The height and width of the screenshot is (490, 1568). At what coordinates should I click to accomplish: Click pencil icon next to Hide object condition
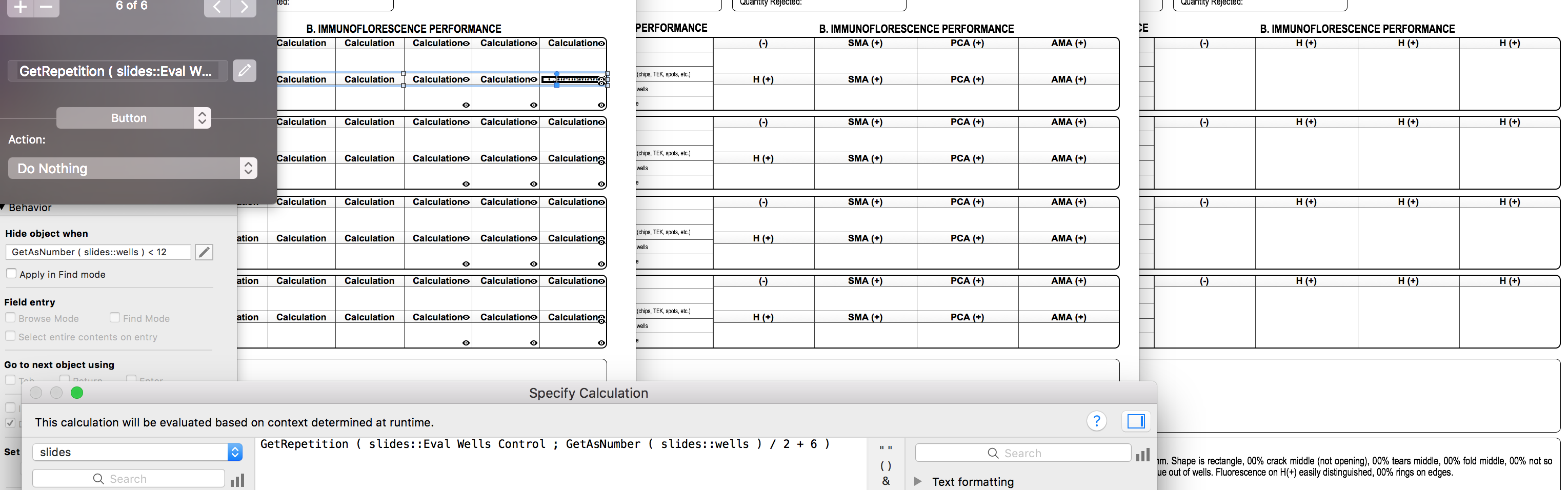[x=204, y=252]
